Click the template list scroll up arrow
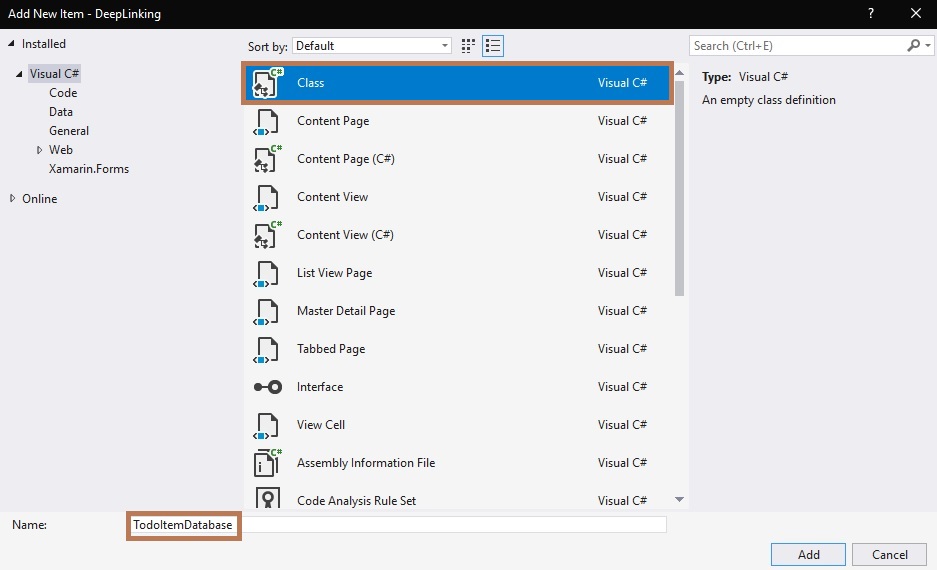 679,73
